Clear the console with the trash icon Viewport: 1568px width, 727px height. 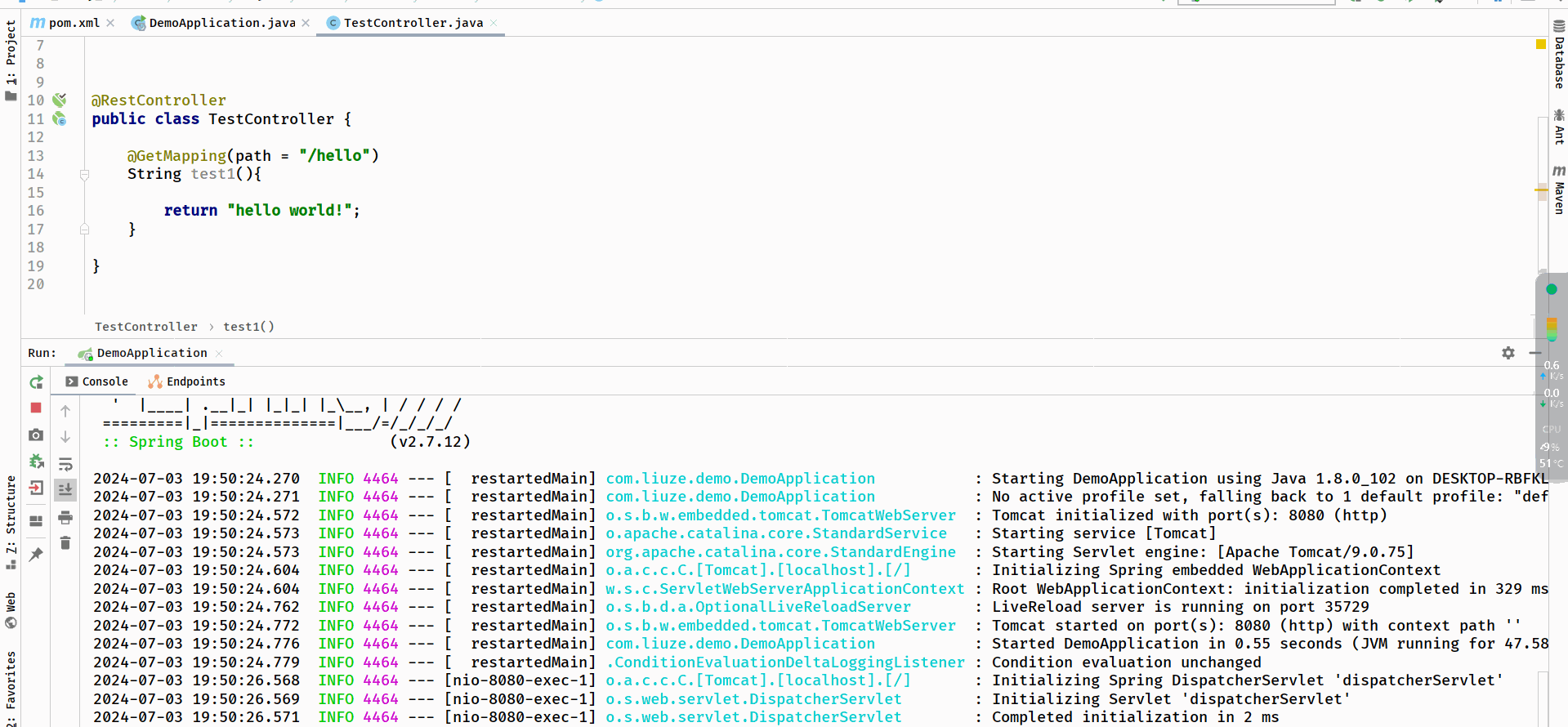(65, 543)
